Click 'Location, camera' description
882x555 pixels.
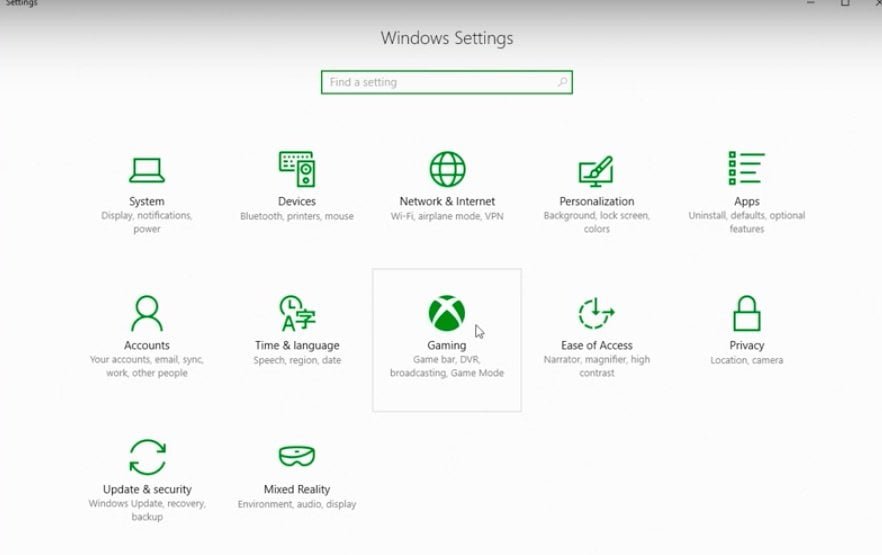pyautogui.click(x=746, y=360)
